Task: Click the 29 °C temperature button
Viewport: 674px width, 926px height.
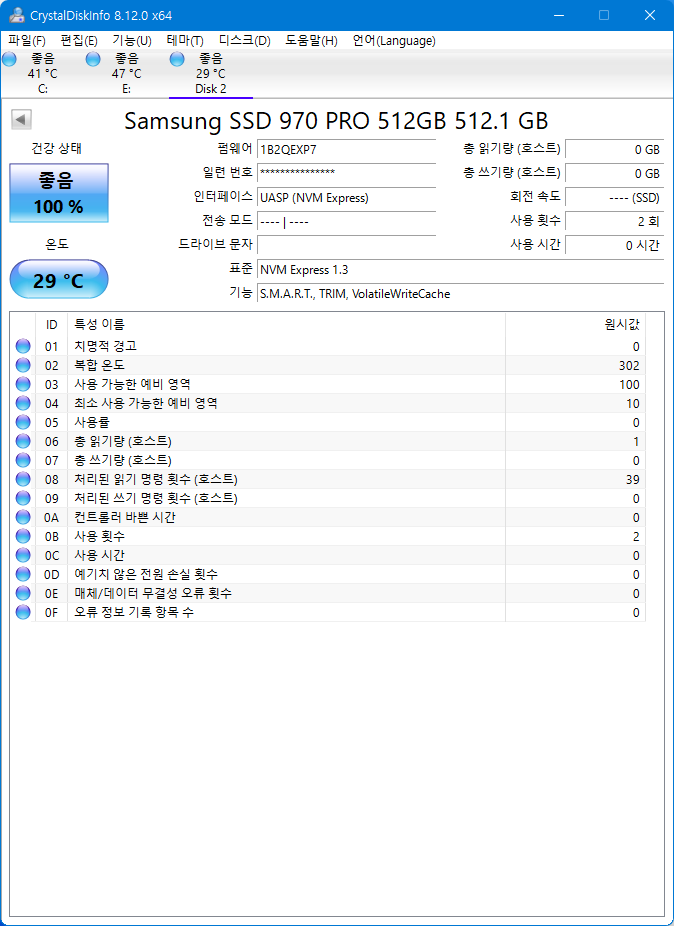Action: [x=59, y=279]
